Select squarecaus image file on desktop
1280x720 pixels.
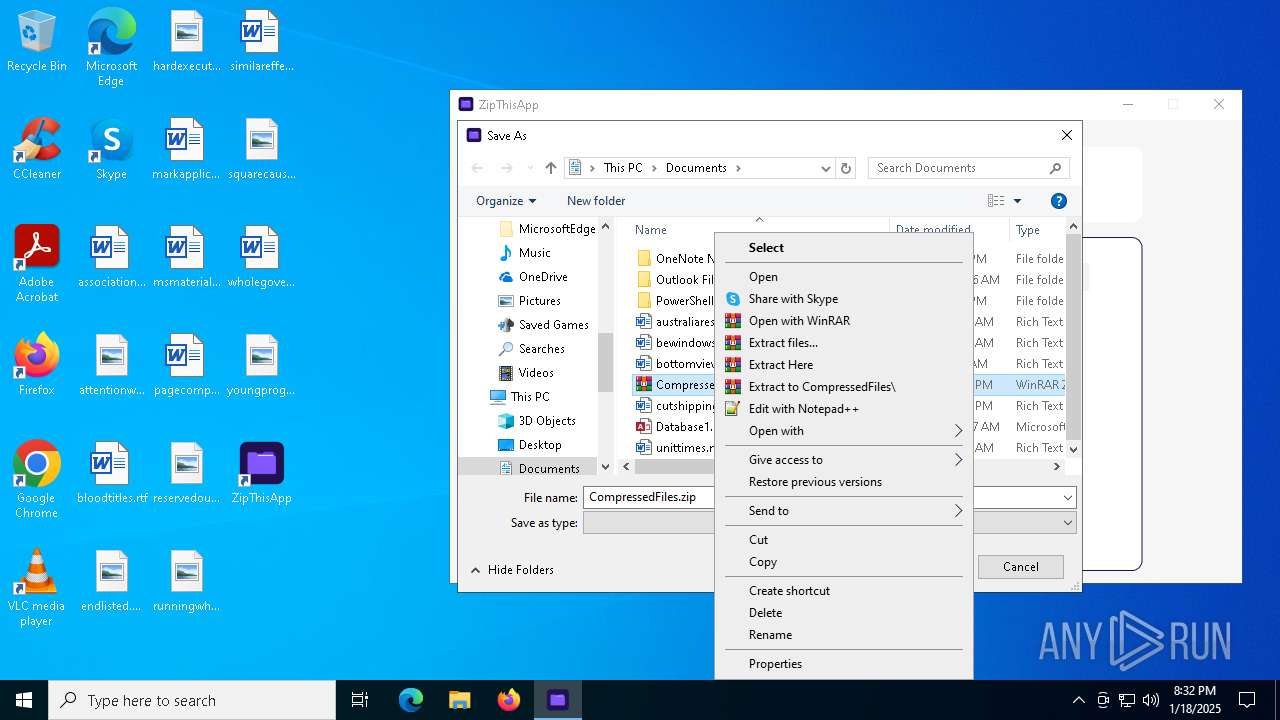[261, 150]
